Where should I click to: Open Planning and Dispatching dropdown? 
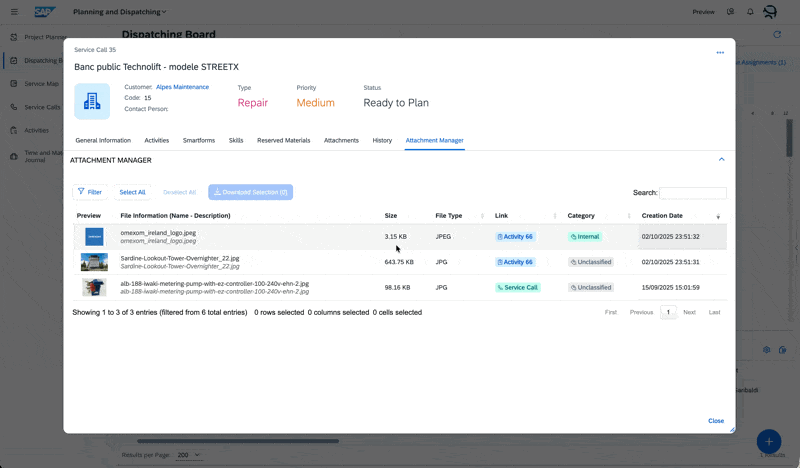click(120, 12)
